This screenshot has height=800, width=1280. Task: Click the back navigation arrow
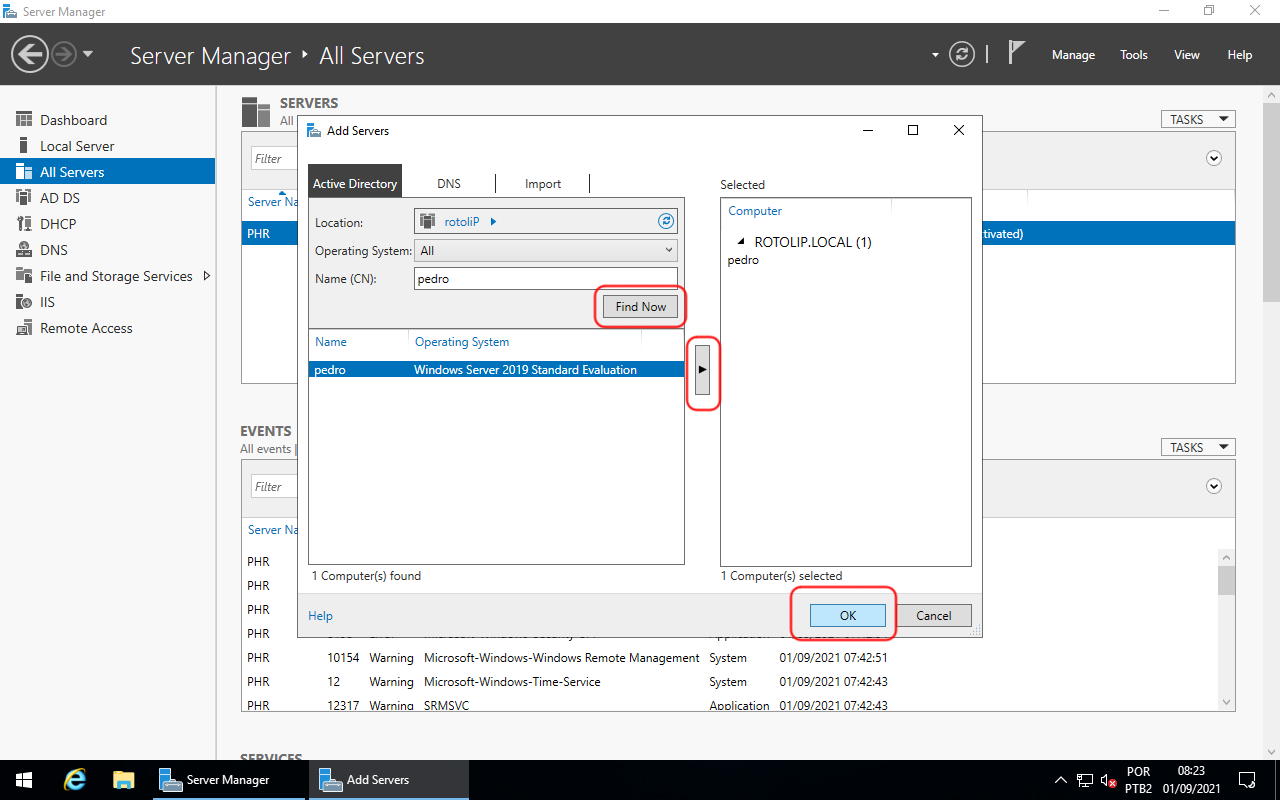(x=29, y=52)
